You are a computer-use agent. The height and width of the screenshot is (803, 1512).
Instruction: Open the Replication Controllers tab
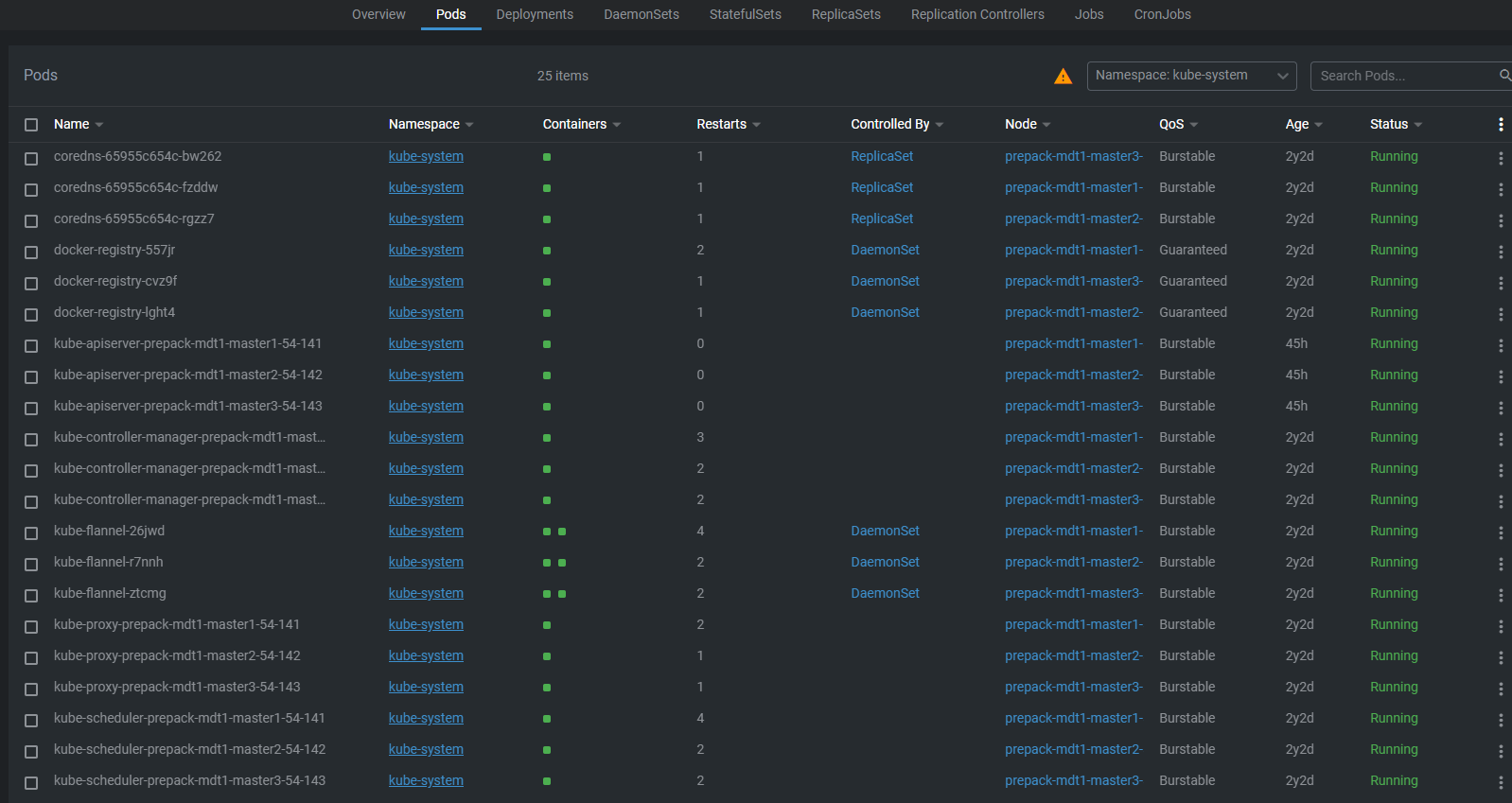point(977,14)
